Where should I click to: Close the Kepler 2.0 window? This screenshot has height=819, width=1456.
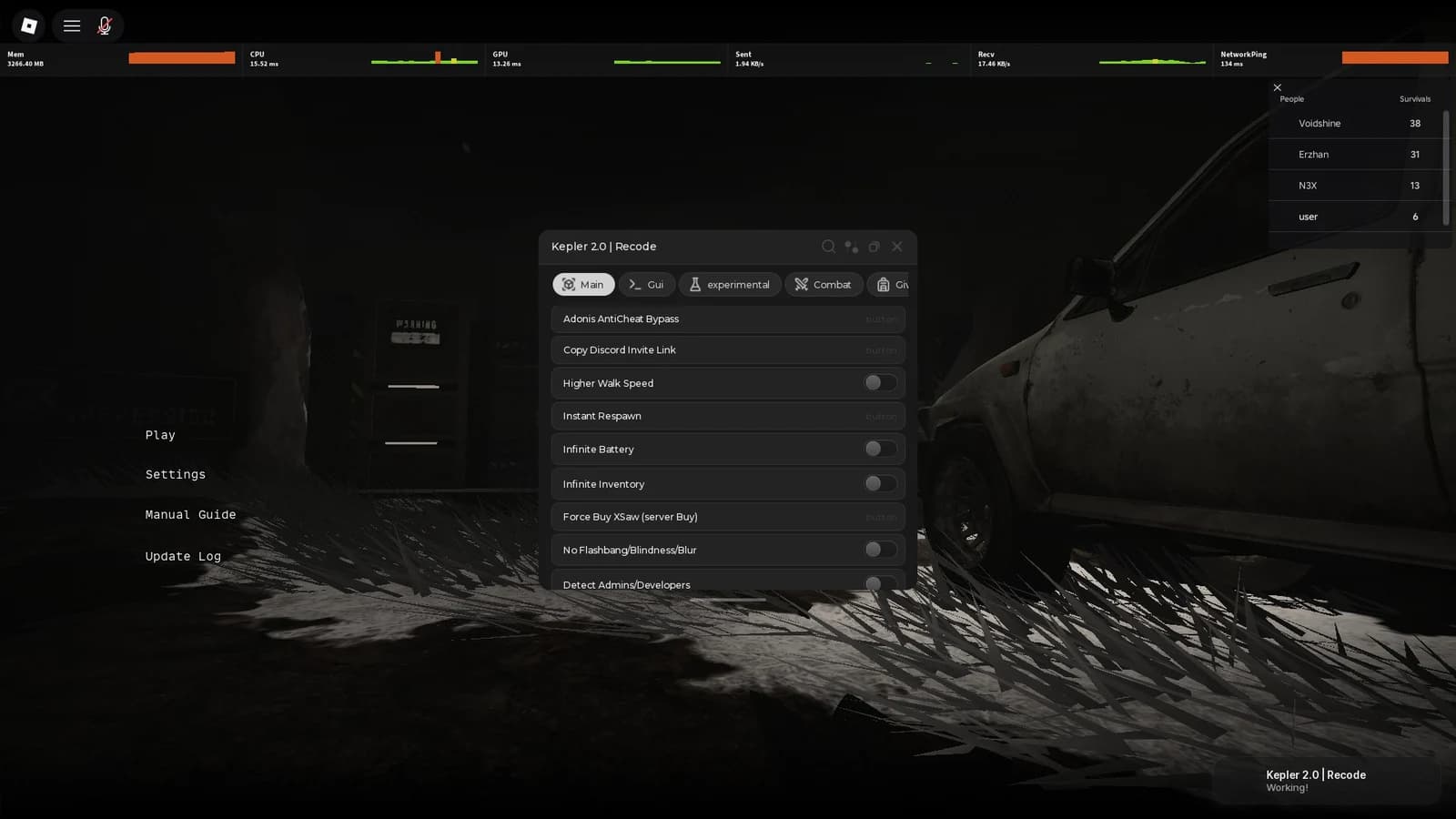pos(897,247)
